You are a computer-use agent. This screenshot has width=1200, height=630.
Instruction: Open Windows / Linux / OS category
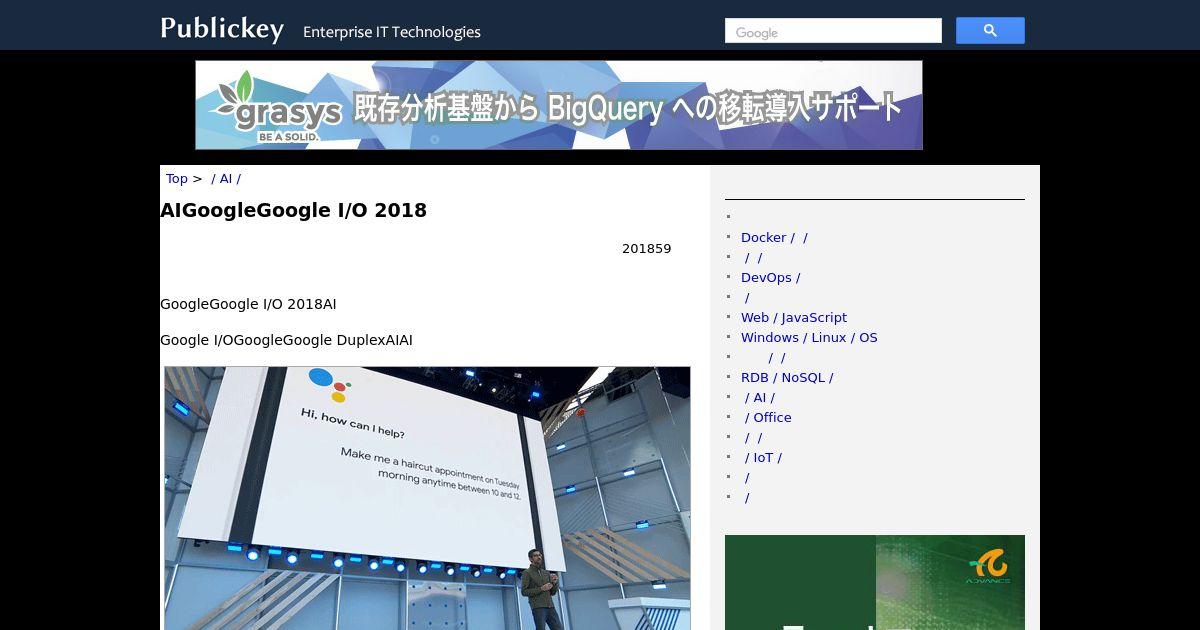pos(809,338)
